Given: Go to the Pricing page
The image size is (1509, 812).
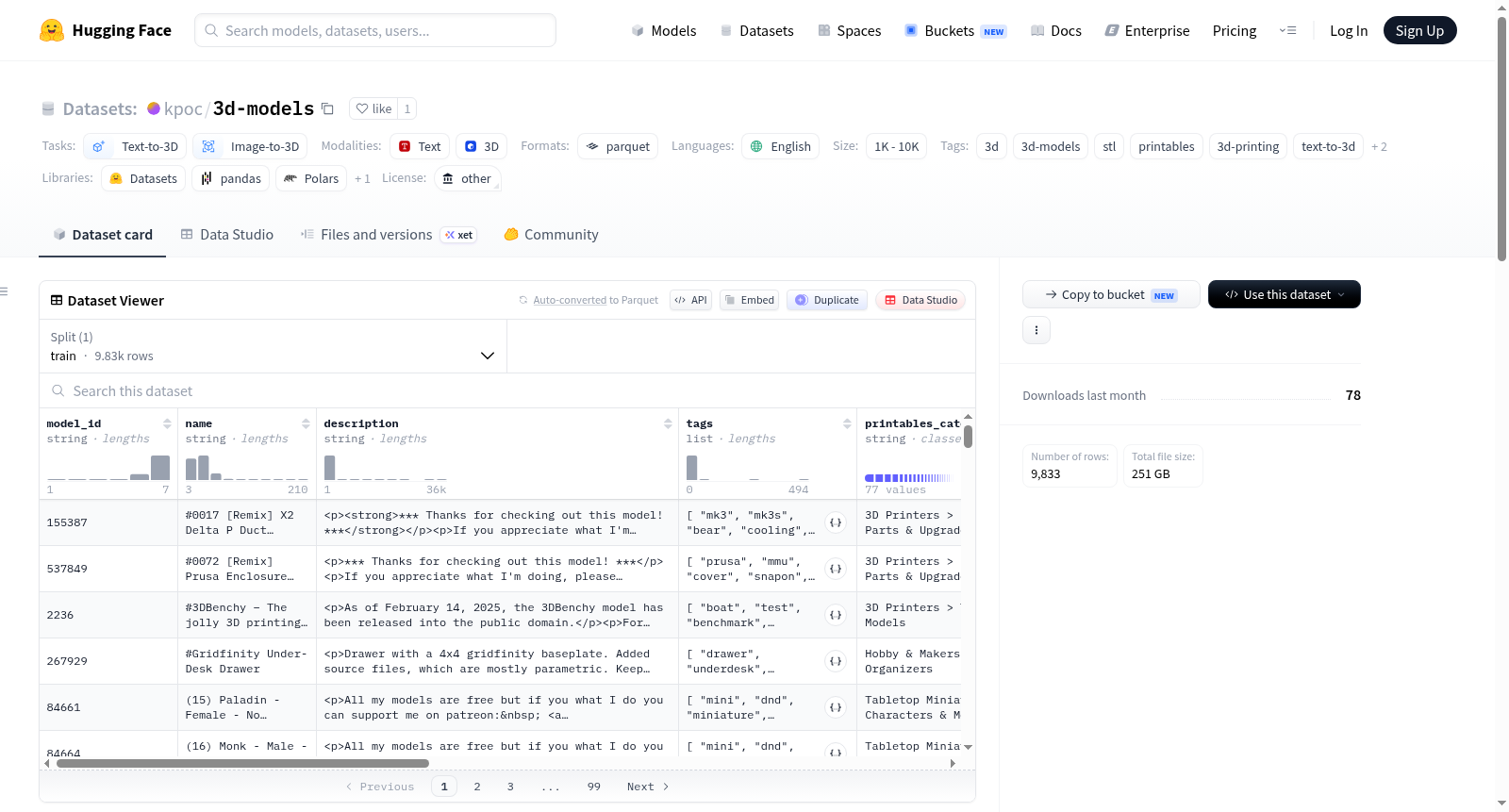Looking at the screenshot, I should pyautogui.click(x=1235, y=31).
